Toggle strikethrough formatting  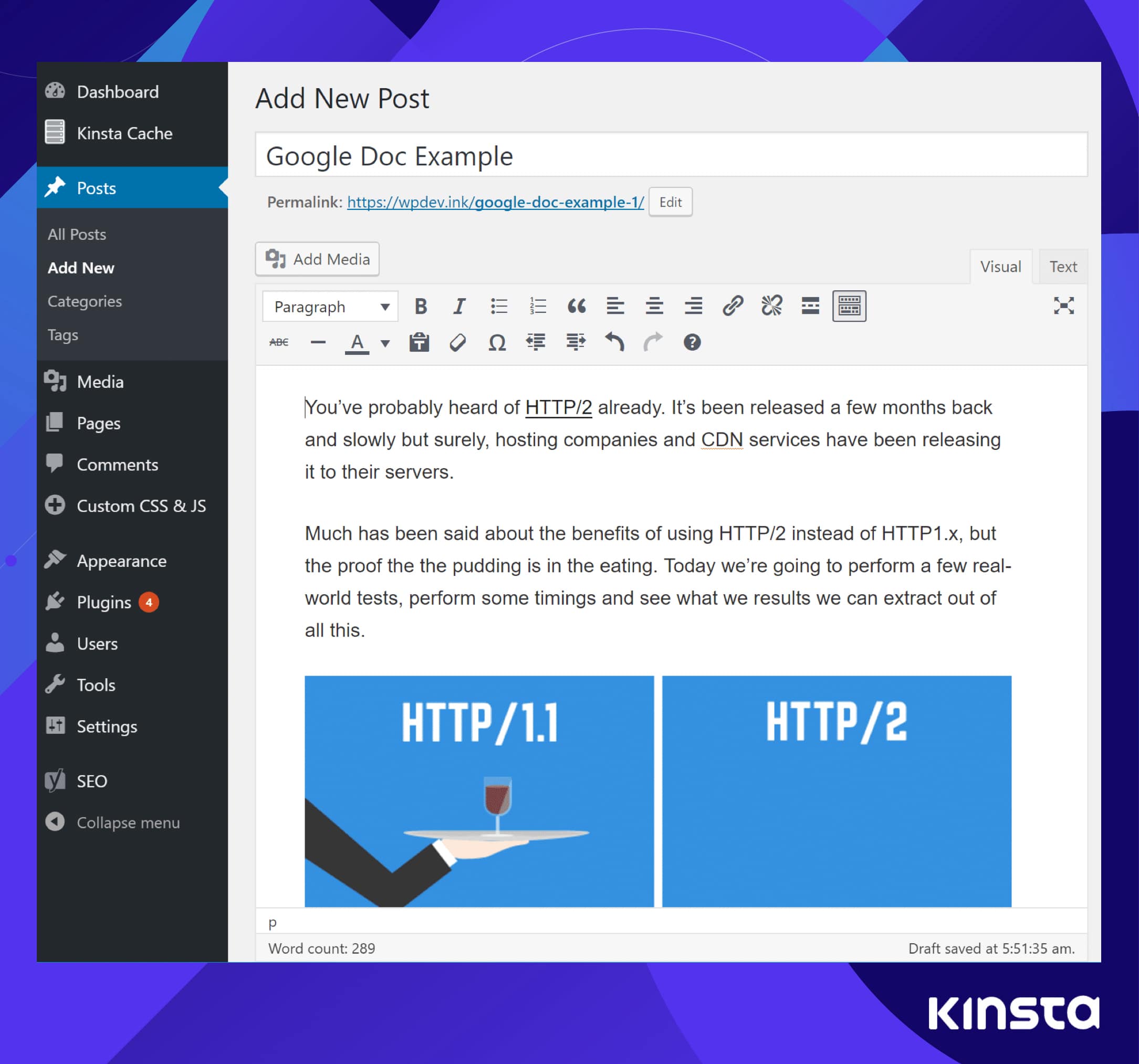(279, 343)
